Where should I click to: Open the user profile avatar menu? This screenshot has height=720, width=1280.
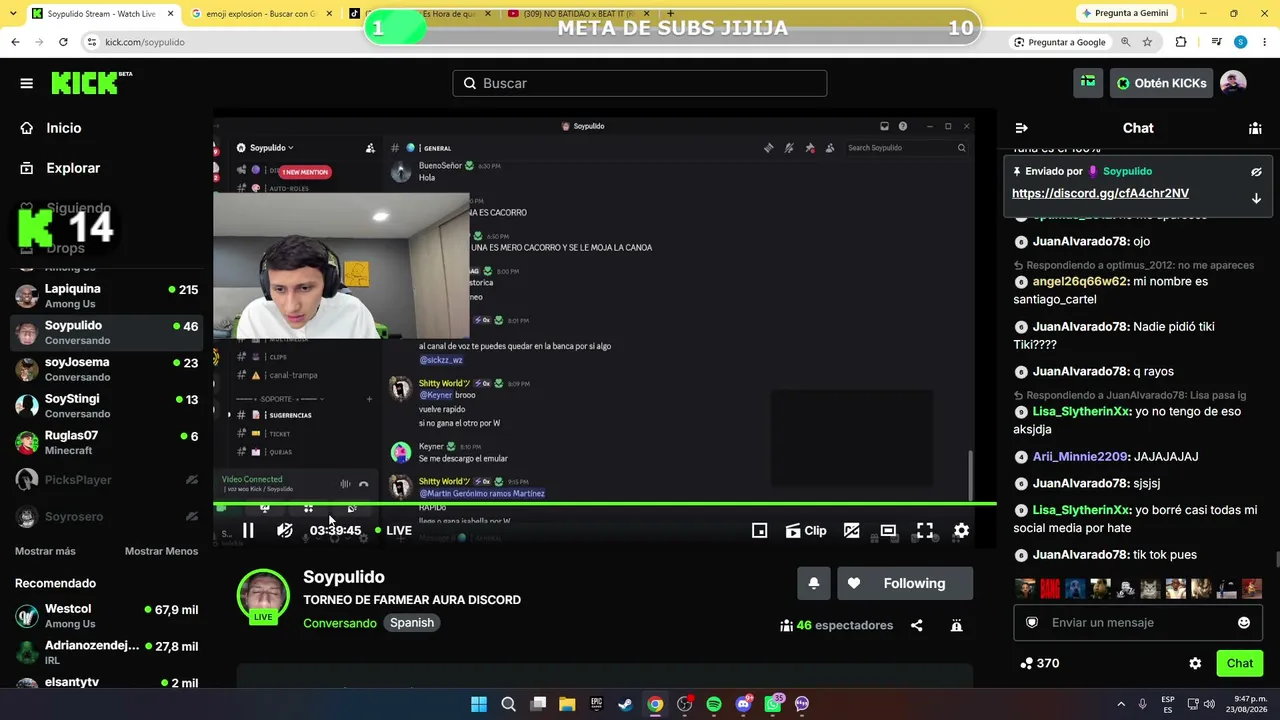point(1233,83)
